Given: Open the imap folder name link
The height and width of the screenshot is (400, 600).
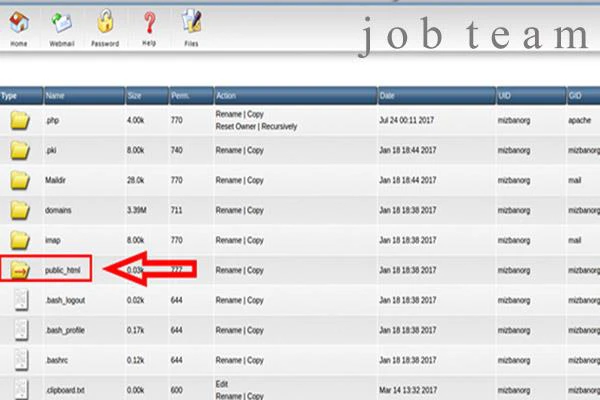Looking at the screenshot, I should (54, 240).
